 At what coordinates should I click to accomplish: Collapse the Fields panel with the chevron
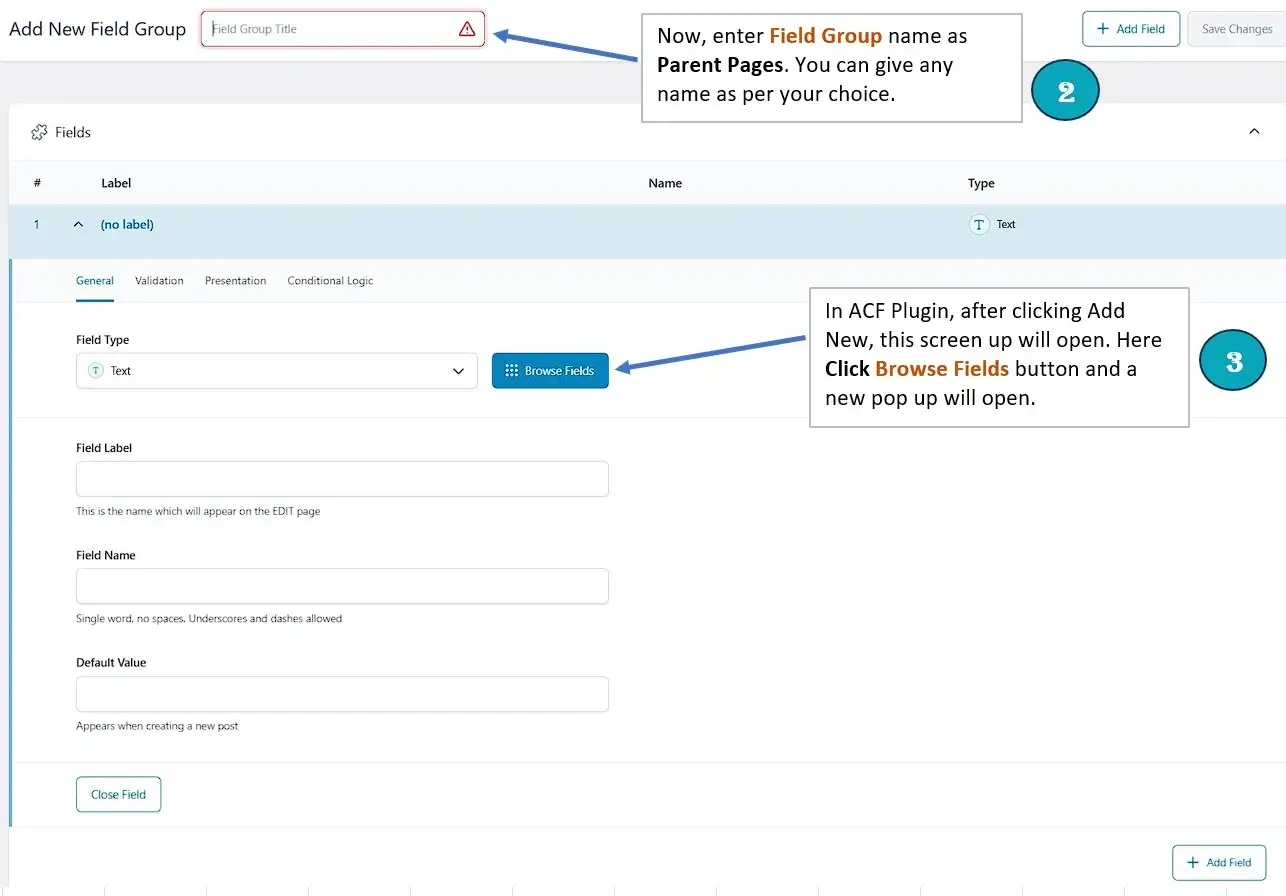pyautogui.click(x=1254, y=132)
